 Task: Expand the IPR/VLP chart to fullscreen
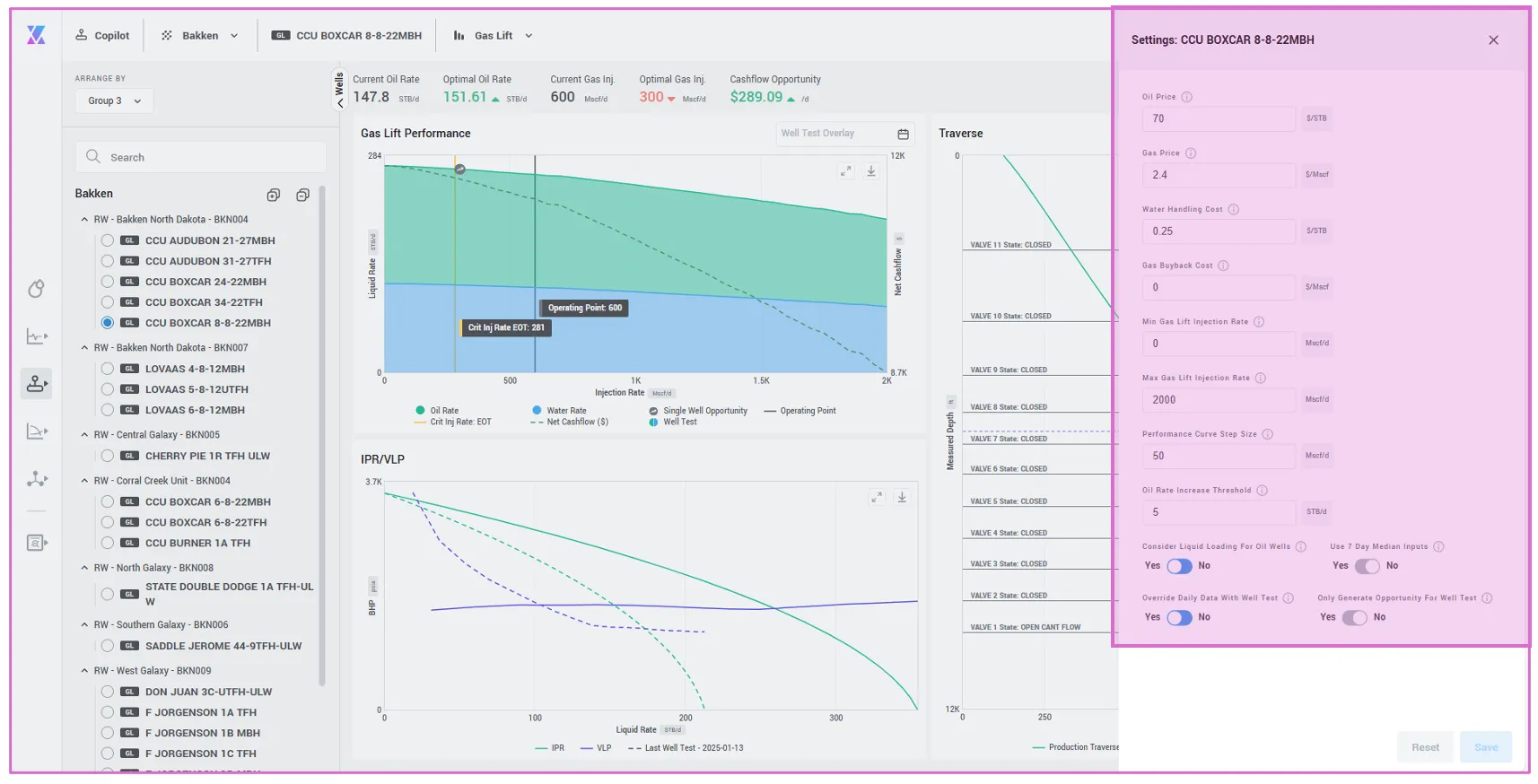click(x=876, y=497)
